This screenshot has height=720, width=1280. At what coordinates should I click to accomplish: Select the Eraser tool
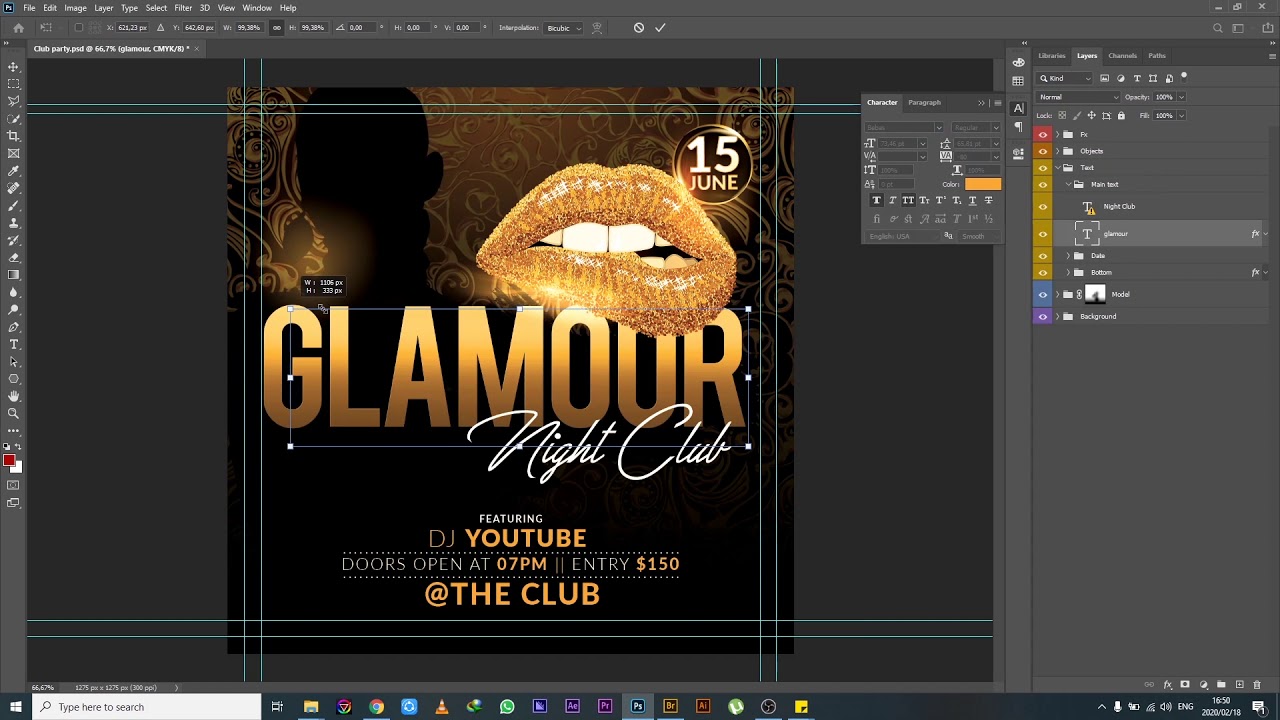click(x=13, y=257)
